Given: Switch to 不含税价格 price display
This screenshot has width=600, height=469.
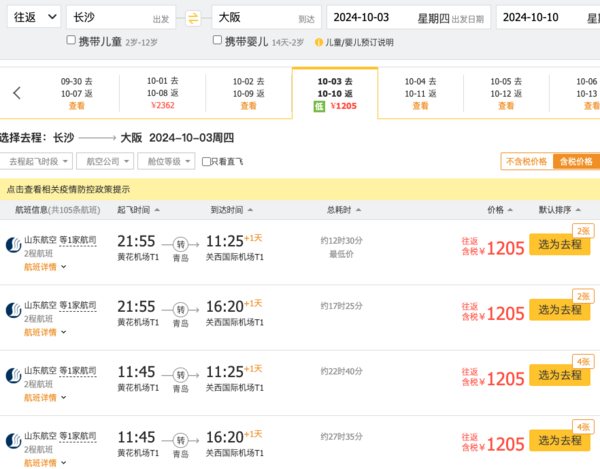Looking at the screenshot, I should tap(527, 161).
